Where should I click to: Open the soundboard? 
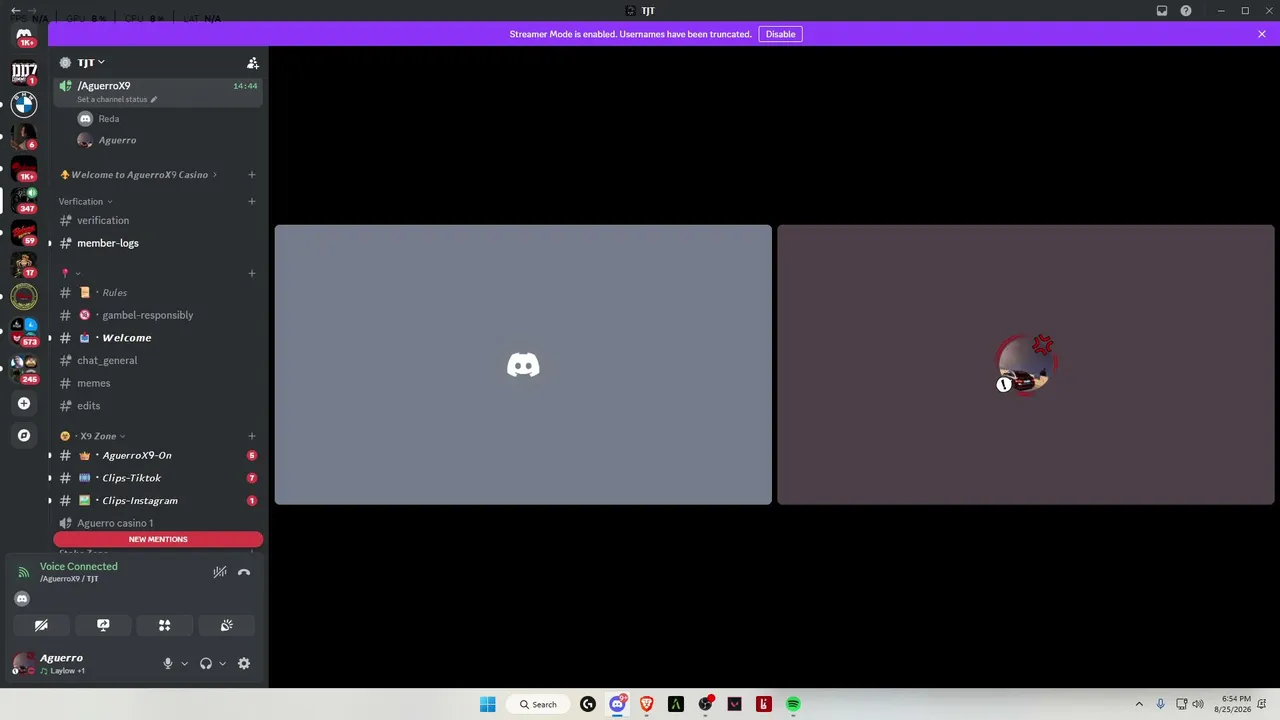pos(227,625)
